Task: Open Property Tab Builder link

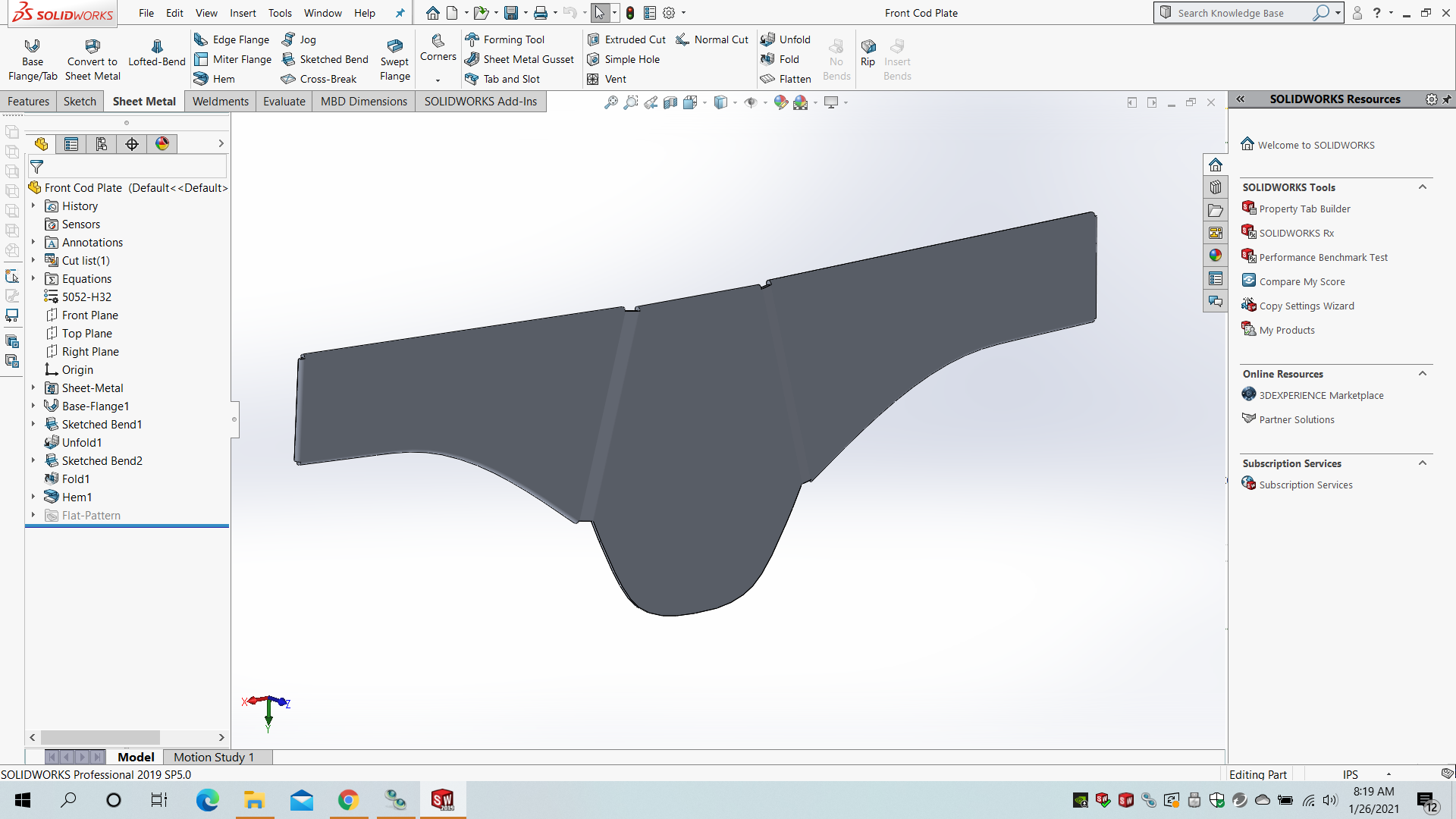Action: point(1304,209)
